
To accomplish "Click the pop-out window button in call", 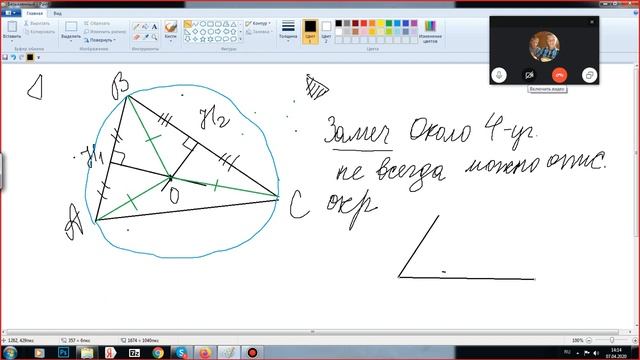I will tap(589, 75).
